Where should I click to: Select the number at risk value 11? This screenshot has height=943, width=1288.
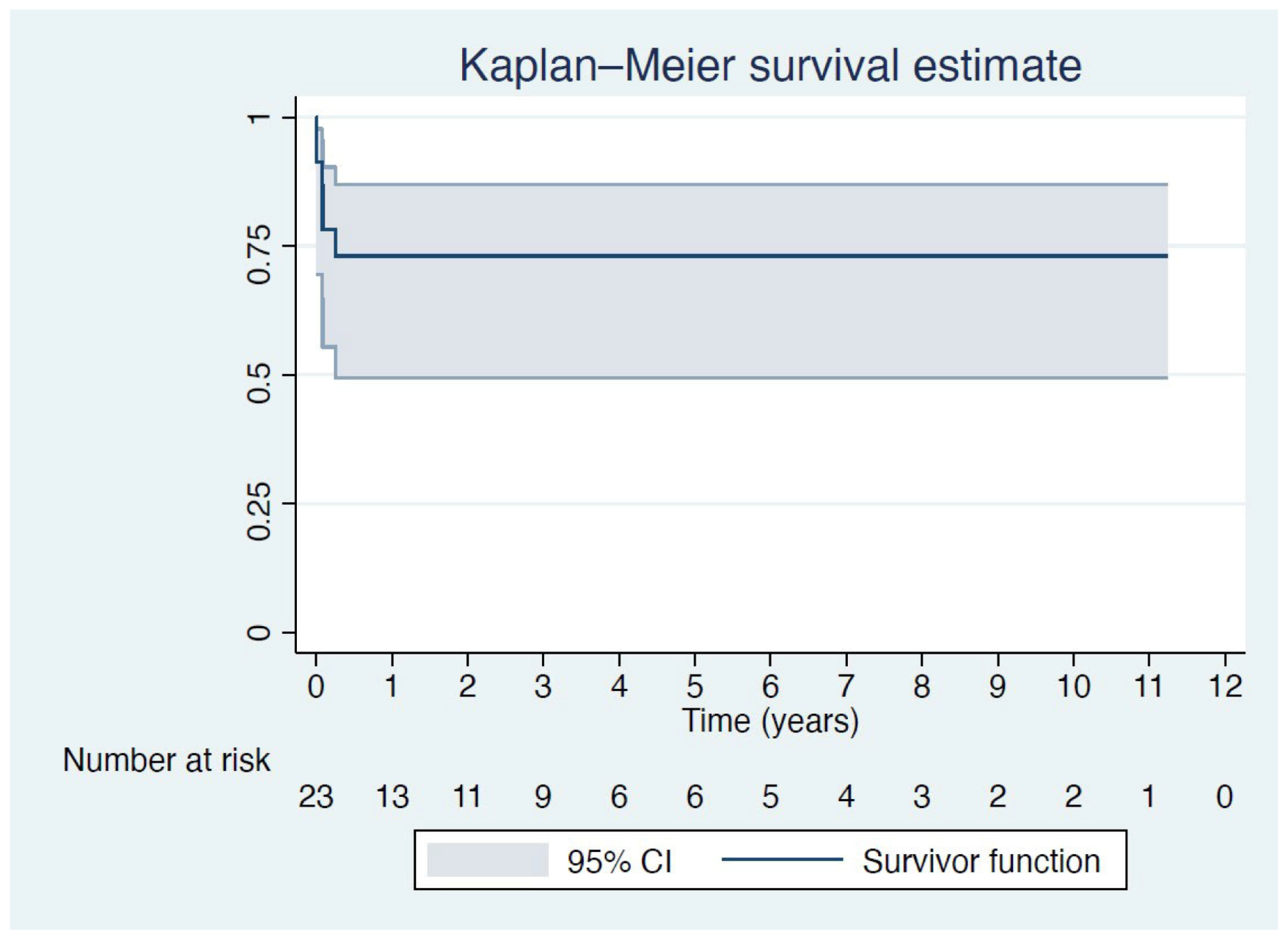click(466, 797)
